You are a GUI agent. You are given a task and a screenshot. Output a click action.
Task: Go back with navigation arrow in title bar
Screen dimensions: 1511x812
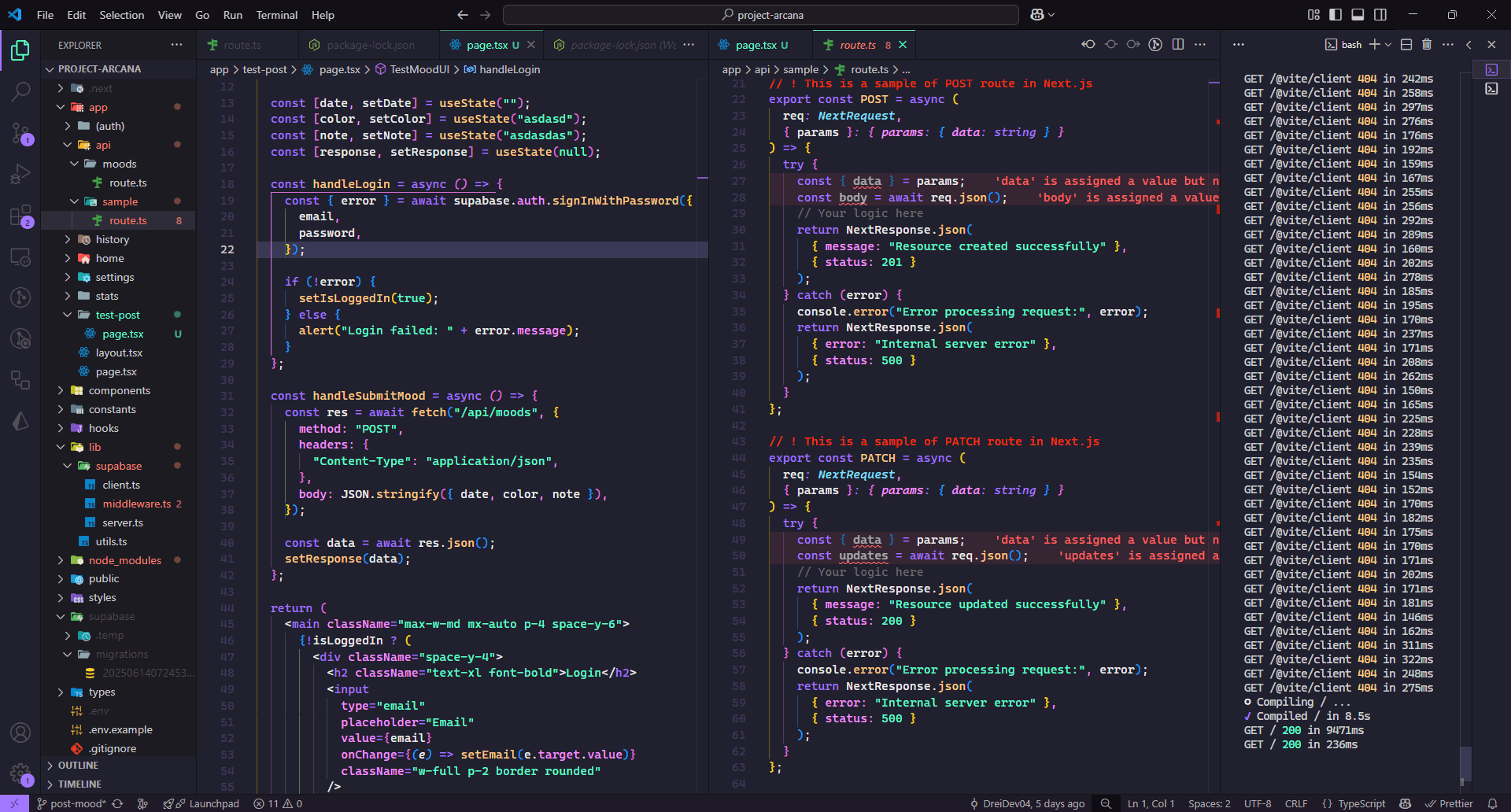point(463,15)
